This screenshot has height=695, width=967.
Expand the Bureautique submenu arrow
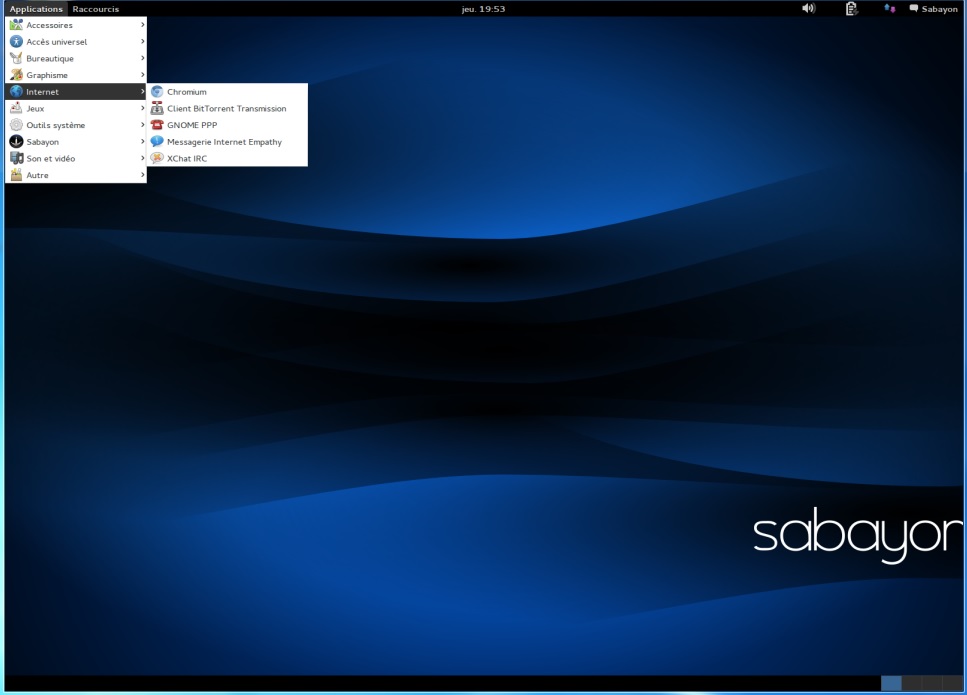[x=142, y=58]
